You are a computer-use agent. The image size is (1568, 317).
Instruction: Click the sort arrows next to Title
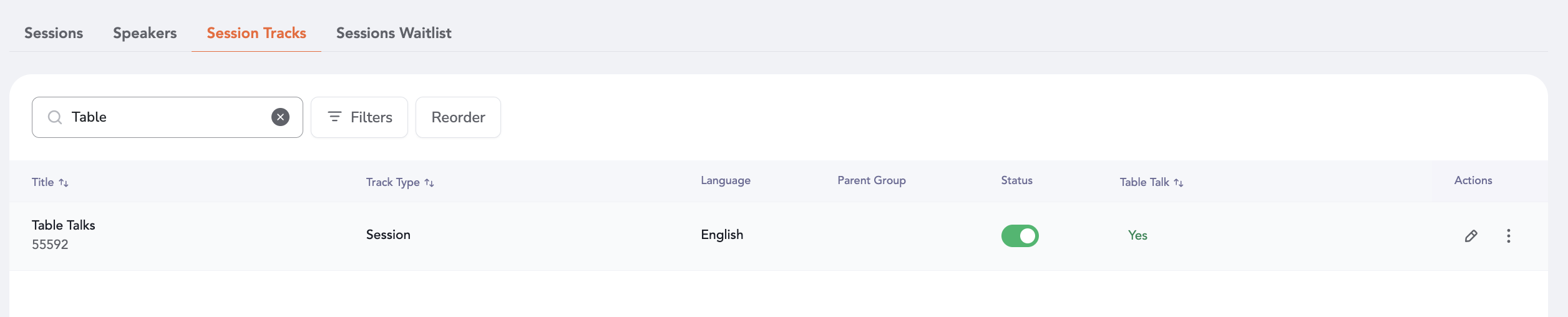tap(64, 183)
